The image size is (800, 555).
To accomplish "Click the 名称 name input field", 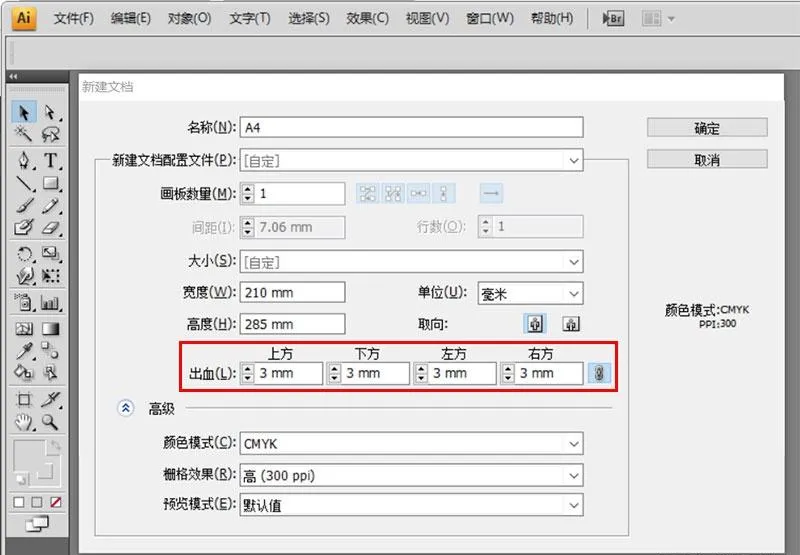I will coord(411,128).
